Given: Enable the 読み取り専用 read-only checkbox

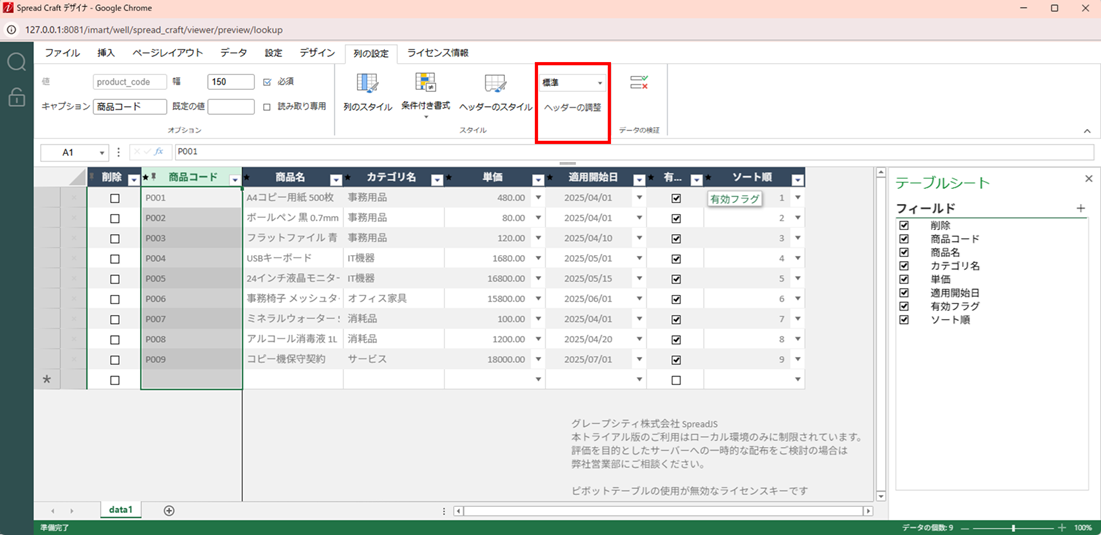Looking at the screenshot, I should (267, 106).
